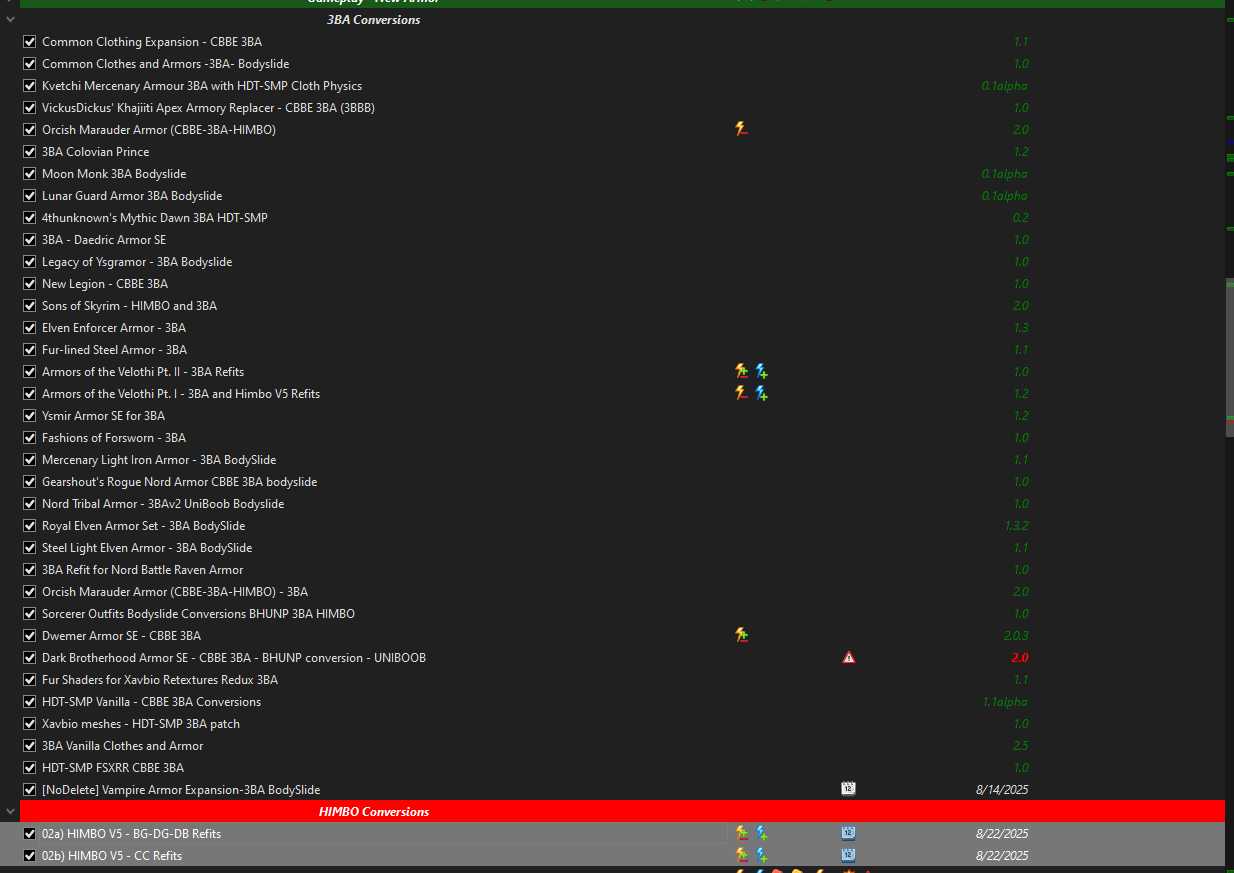Viewport: 1234px width, 873px height.
Task: Uncheck Royal Elven Armor Set - 3BA BodySlide
Action: click(x=30, y=526)
